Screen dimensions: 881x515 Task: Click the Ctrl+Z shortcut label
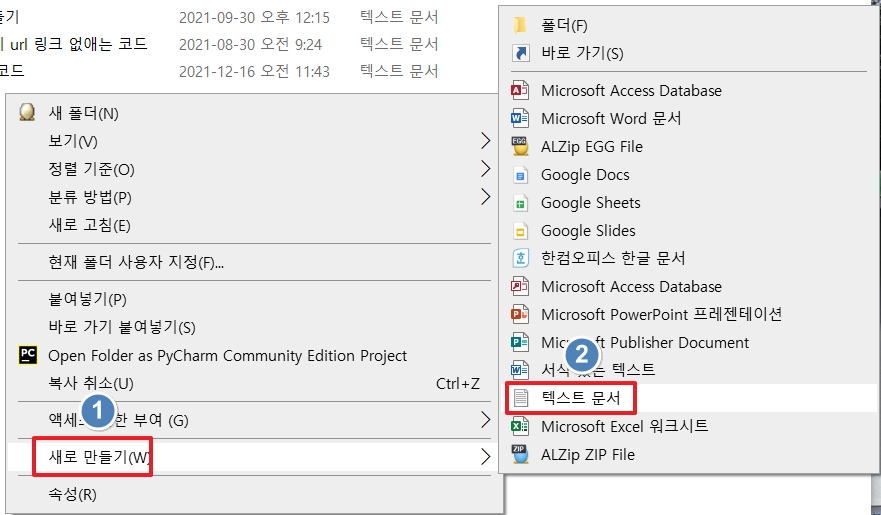[458, 384]
